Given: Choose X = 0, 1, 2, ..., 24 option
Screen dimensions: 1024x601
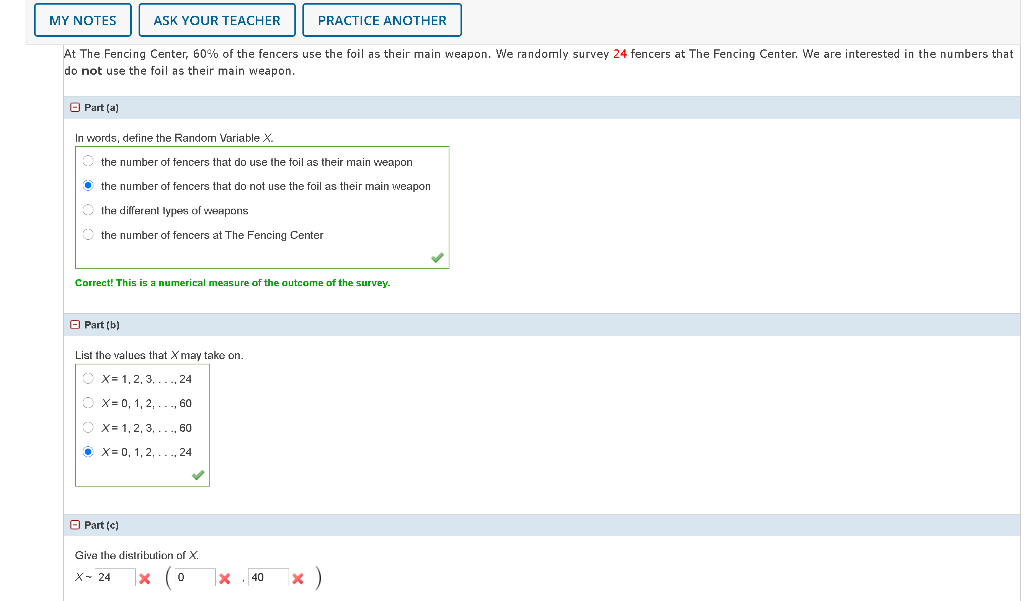Looking at the screenshot, I should 88,451.
